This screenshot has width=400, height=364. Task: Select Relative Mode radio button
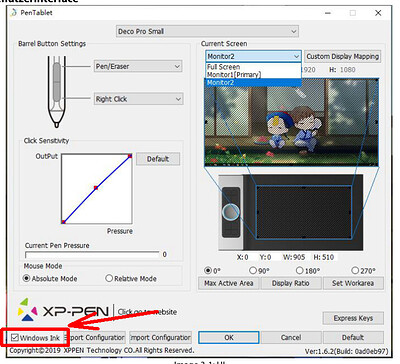(x=109, y=278)
